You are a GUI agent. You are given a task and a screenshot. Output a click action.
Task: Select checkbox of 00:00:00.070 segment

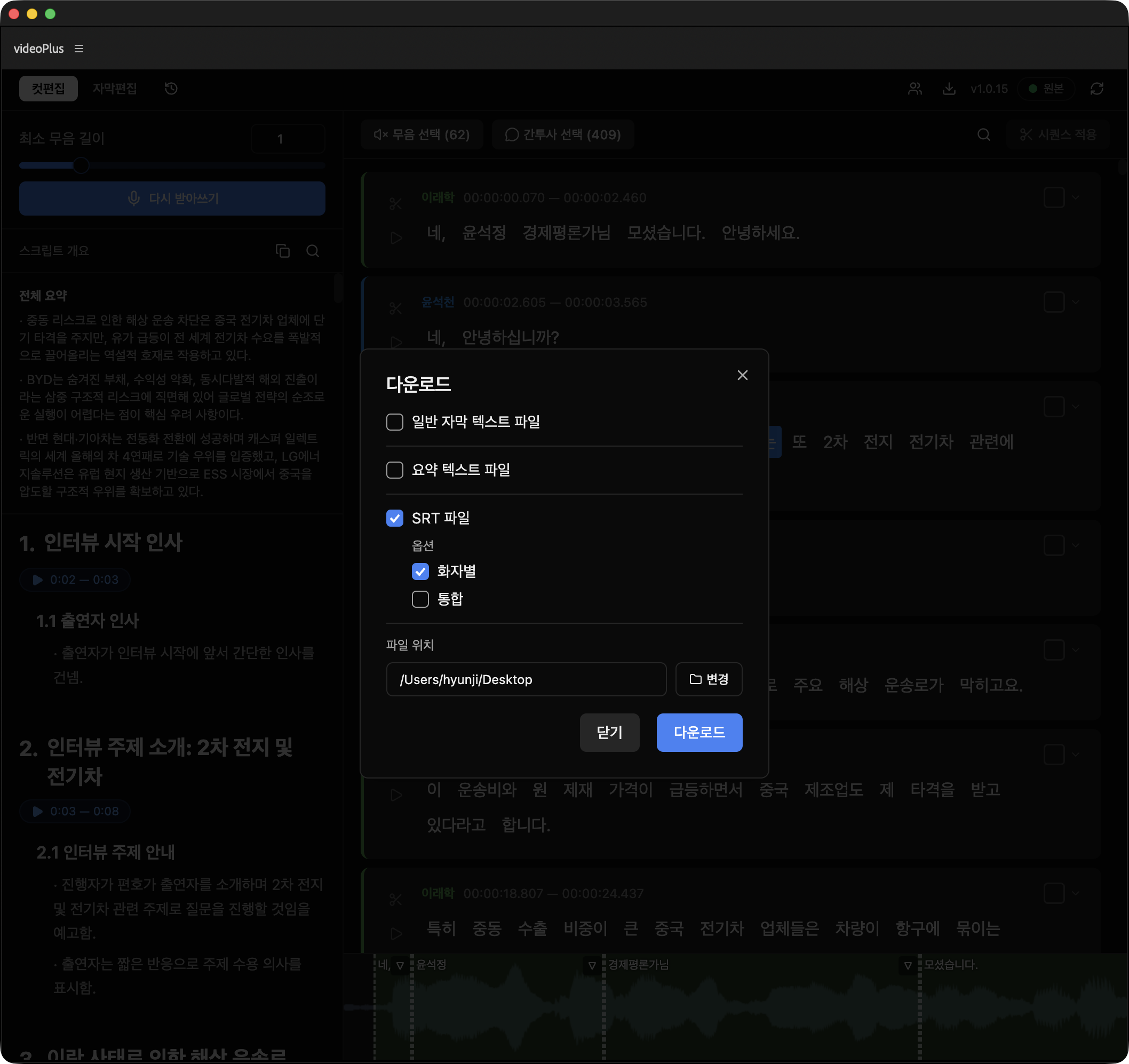[1054, 197]
